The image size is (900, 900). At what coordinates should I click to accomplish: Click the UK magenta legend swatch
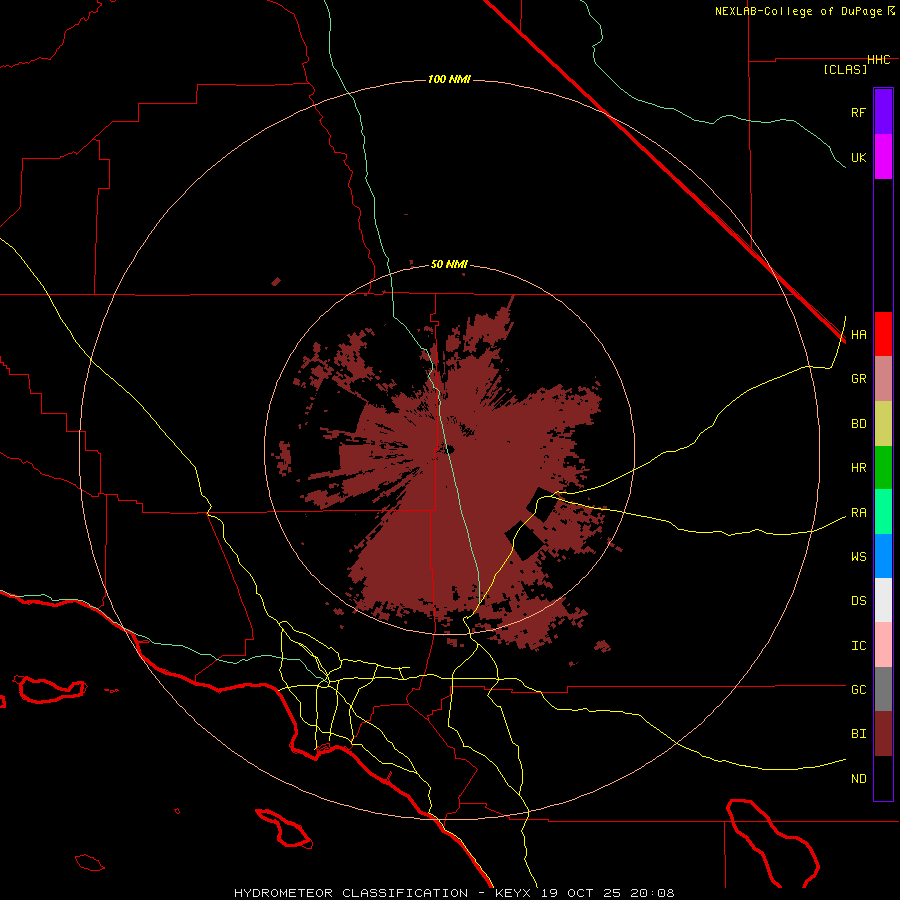883,157
